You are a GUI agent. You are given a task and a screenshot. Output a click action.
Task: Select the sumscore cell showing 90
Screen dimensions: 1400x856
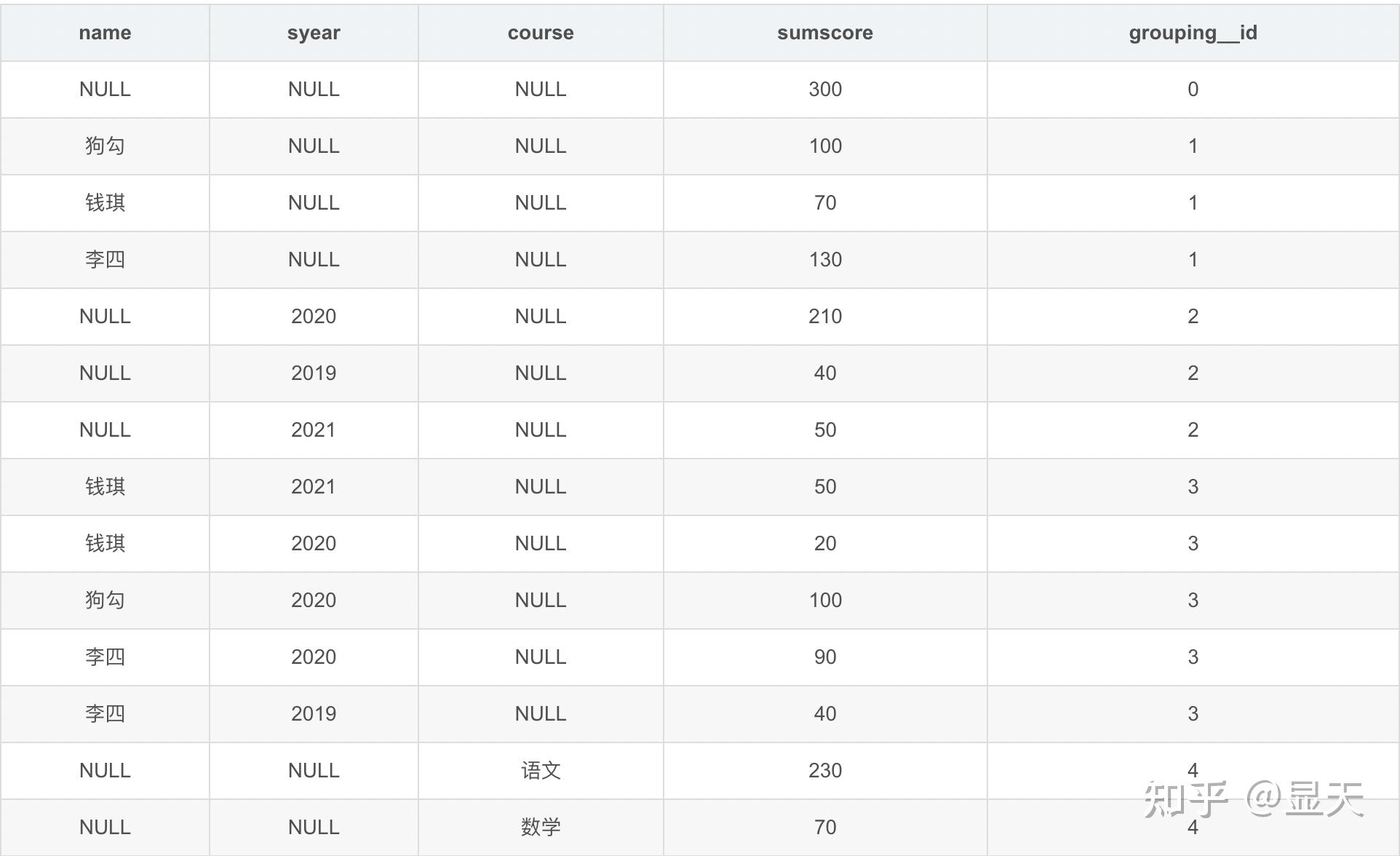coord(824,657)
